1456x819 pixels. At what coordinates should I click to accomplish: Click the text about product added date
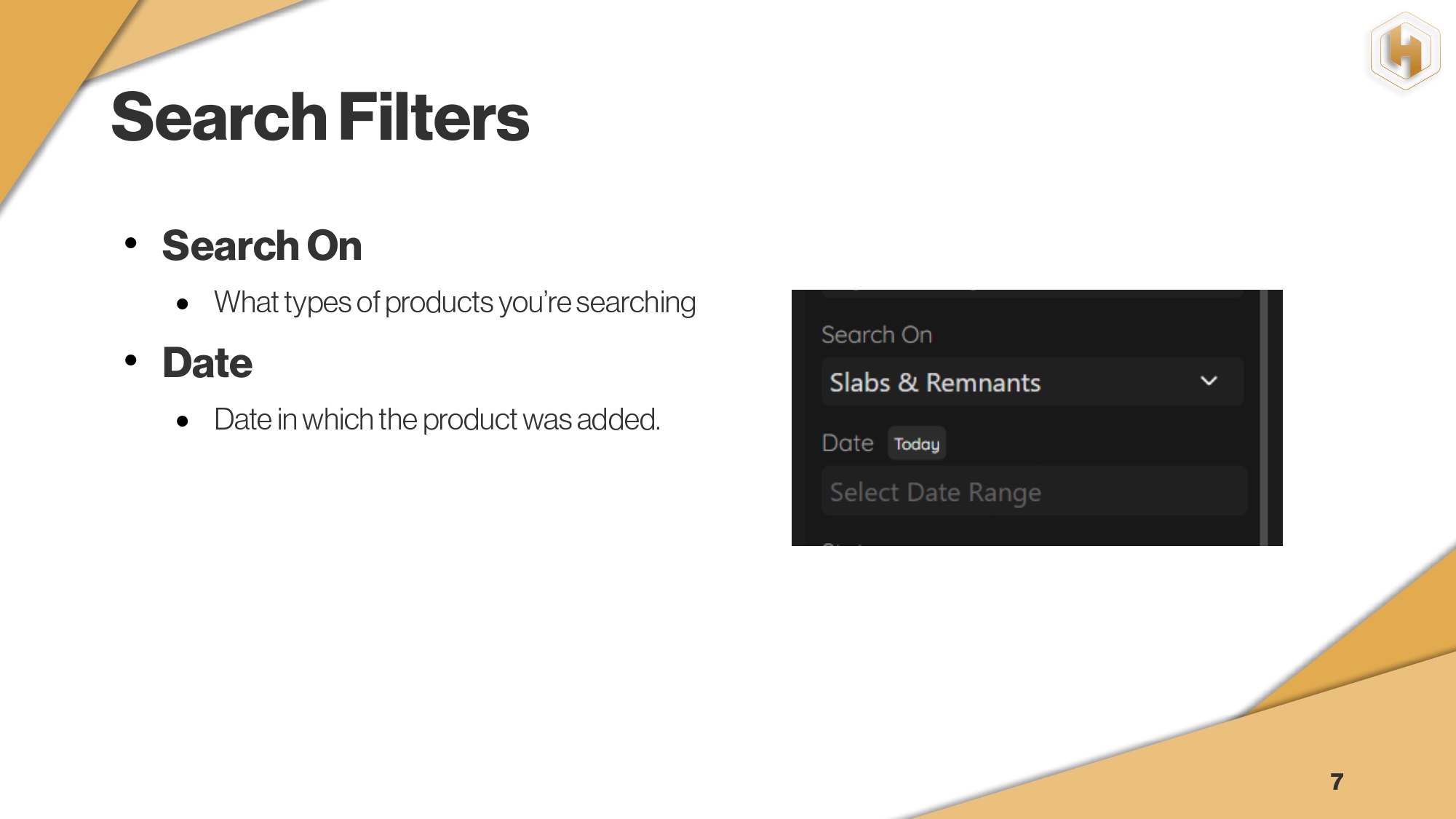pyautogui.click(x=437, y=419)
